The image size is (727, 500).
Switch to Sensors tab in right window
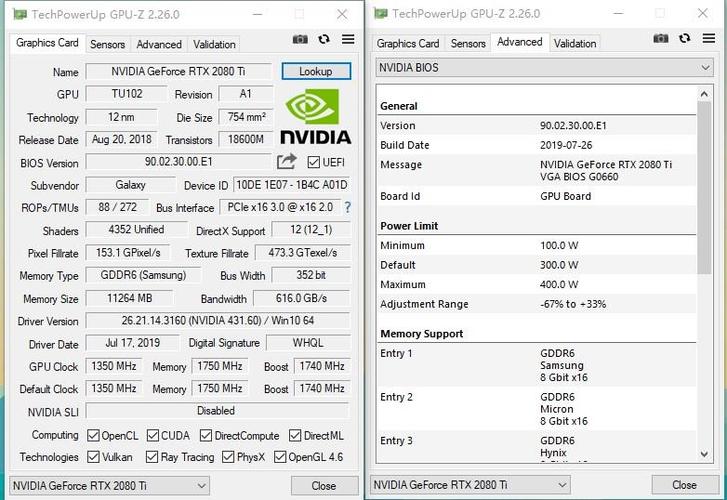click(x=468, y=44)
